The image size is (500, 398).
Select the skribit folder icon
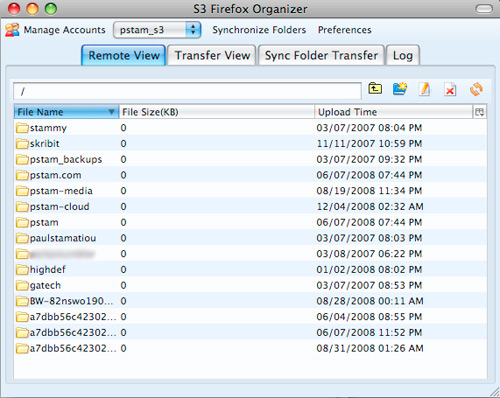pos(22,144)
